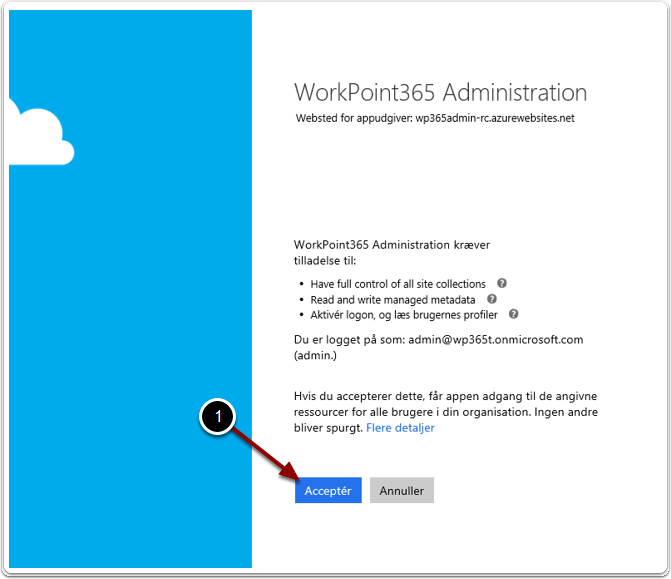
Task: Click 'Have full control of all site collections'
Action: (x=398, y=284)
